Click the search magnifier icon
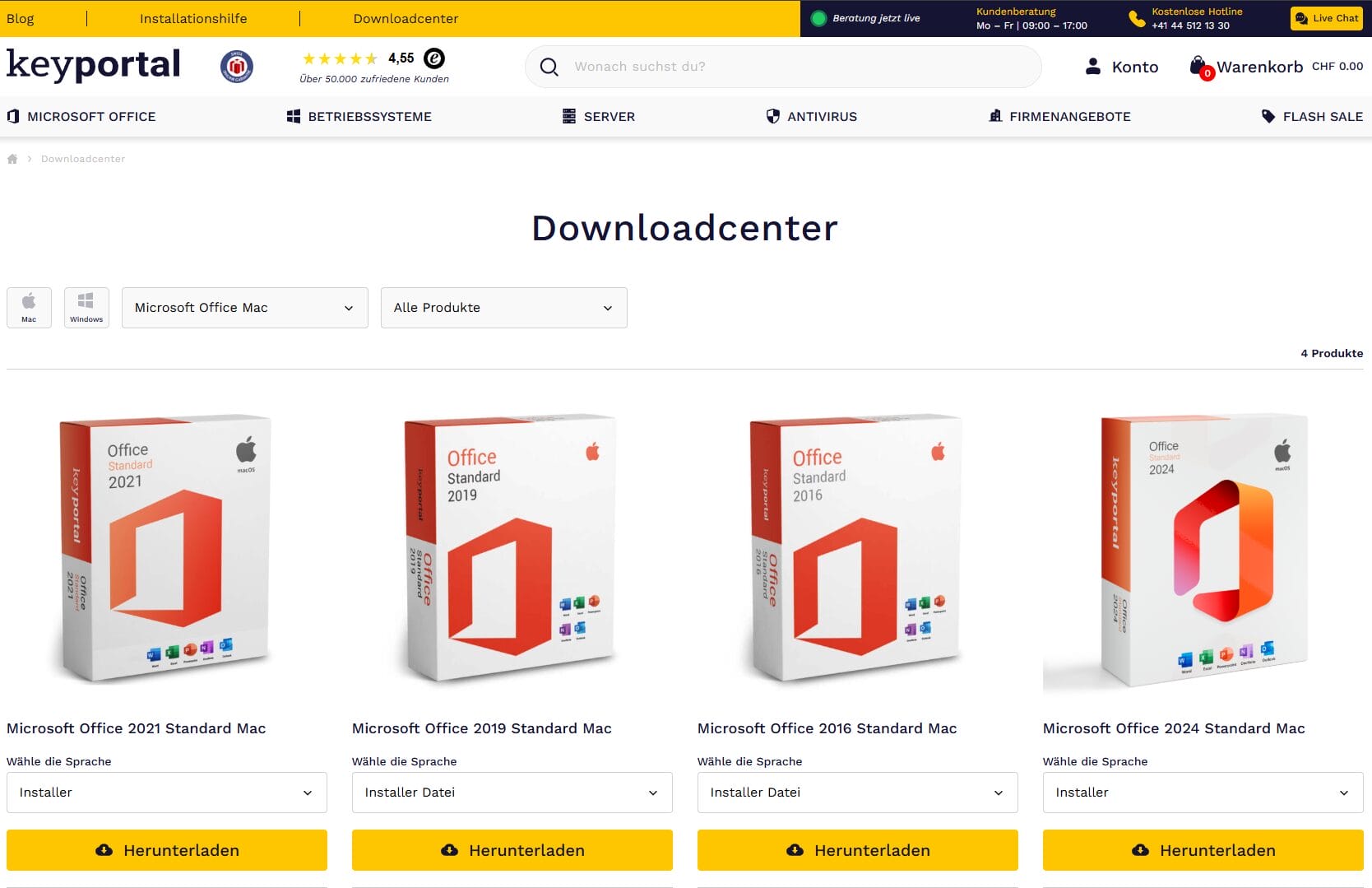The width and height of the screenshot is (1372, 888). (549, 67)
